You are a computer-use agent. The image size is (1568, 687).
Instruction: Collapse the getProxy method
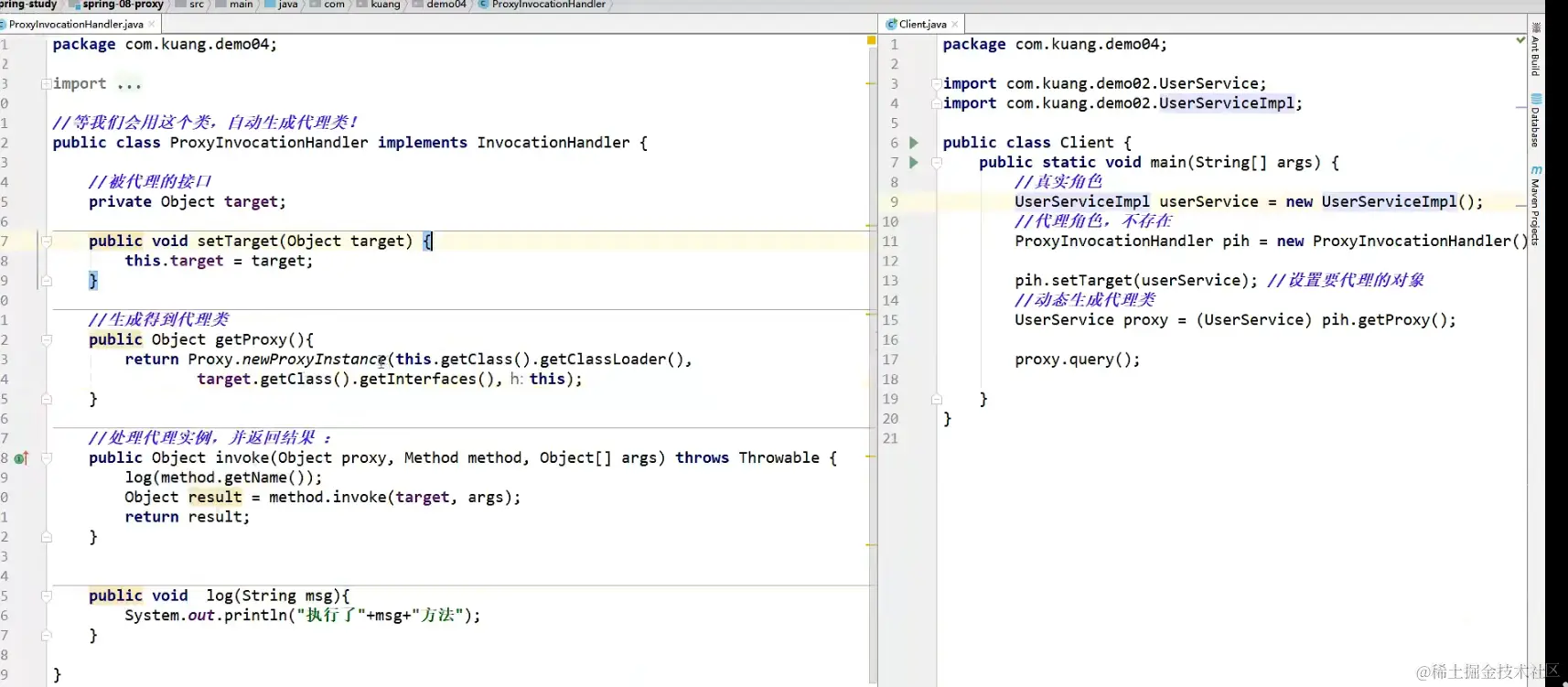click(46, 340)
